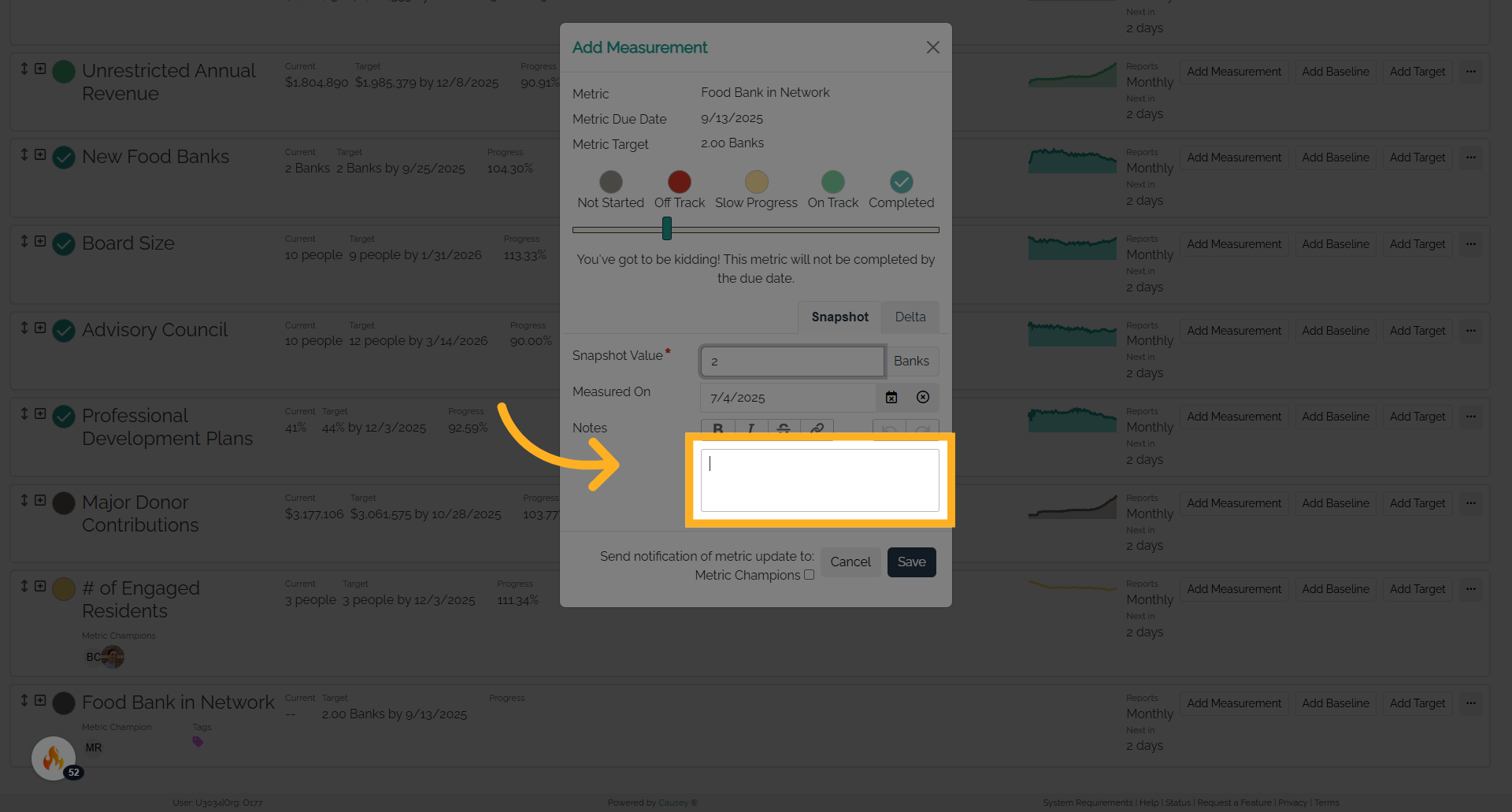The height and width of the screenshot is (812, 1512).
Task: Open more options for Professional Development Plans
Action: point(1471,417)
